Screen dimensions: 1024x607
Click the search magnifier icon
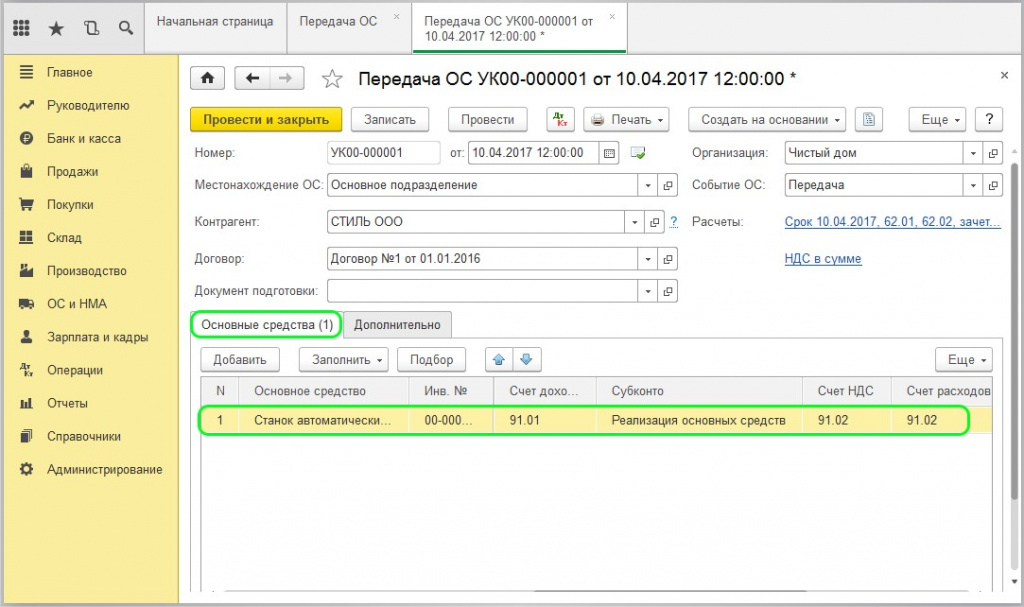click(126, 28)
